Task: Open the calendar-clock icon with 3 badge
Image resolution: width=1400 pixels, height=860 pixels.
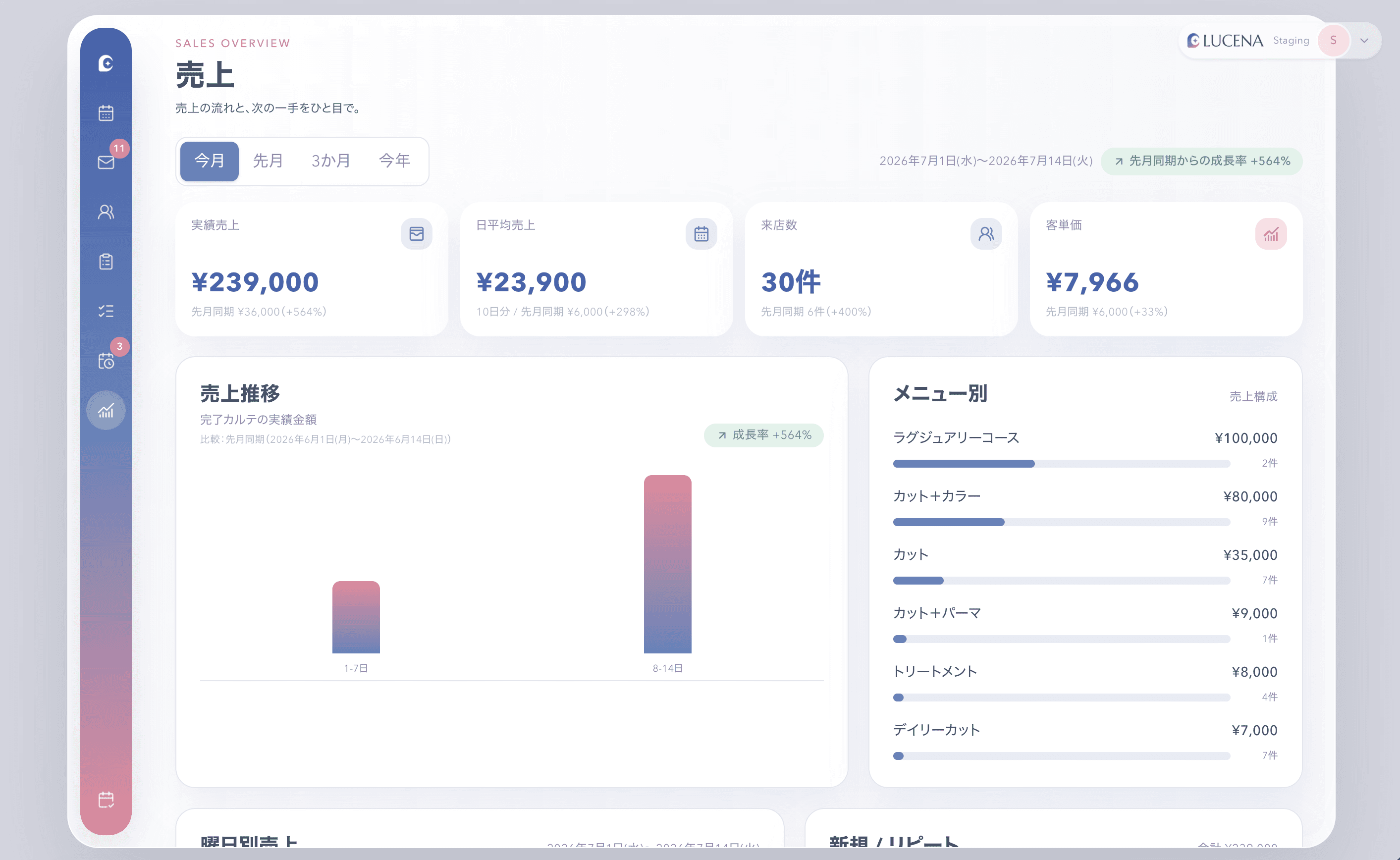Action: (x=106, y=361)
